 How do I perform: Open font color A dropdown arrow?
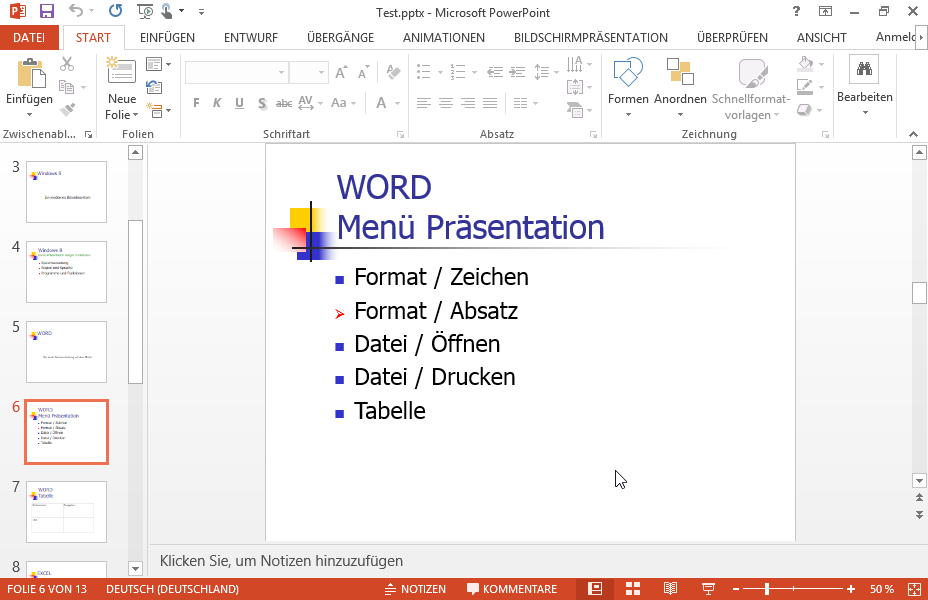[397, 103]
